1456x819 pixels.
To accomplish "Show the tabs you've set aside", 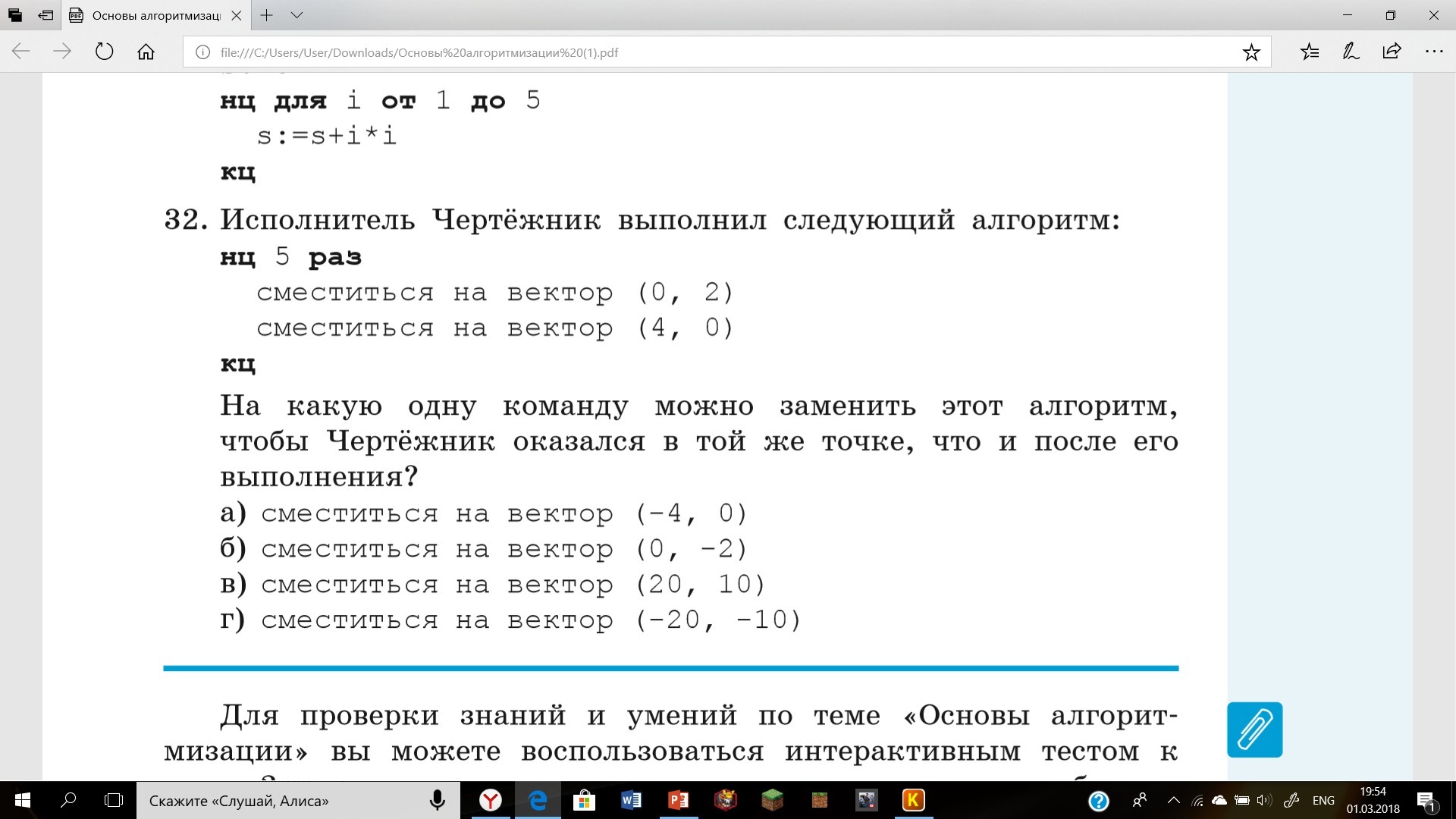I will pyautogui.click(x=15, y=15).
